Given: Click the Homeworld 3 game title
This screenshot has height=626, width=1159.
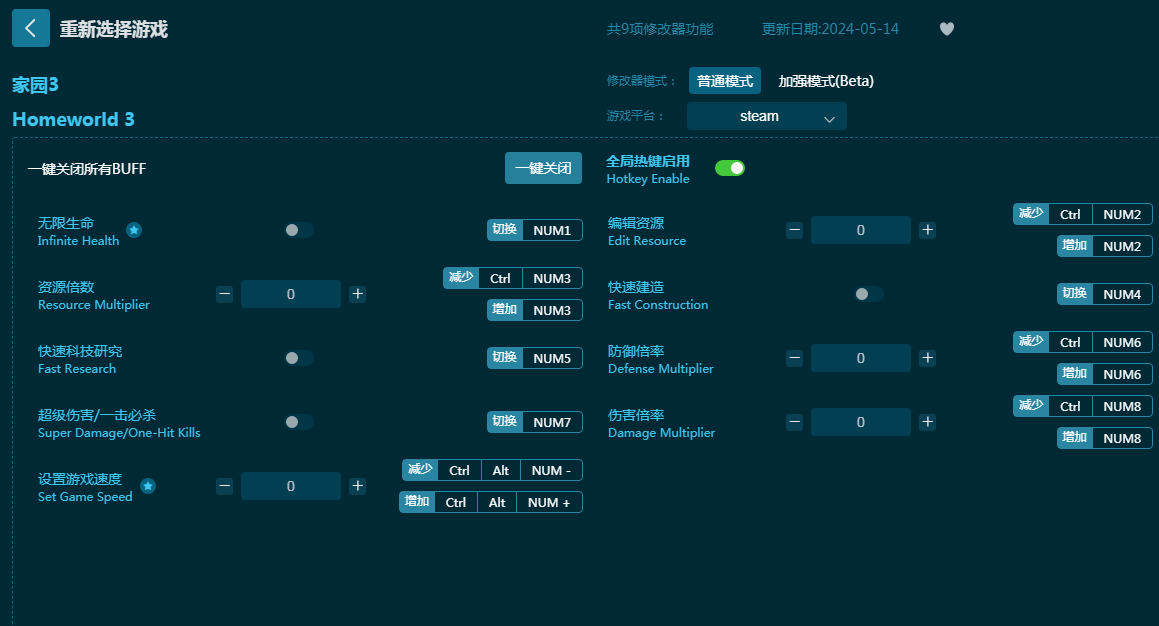Looking at the screenshot, I should [73, 119].
